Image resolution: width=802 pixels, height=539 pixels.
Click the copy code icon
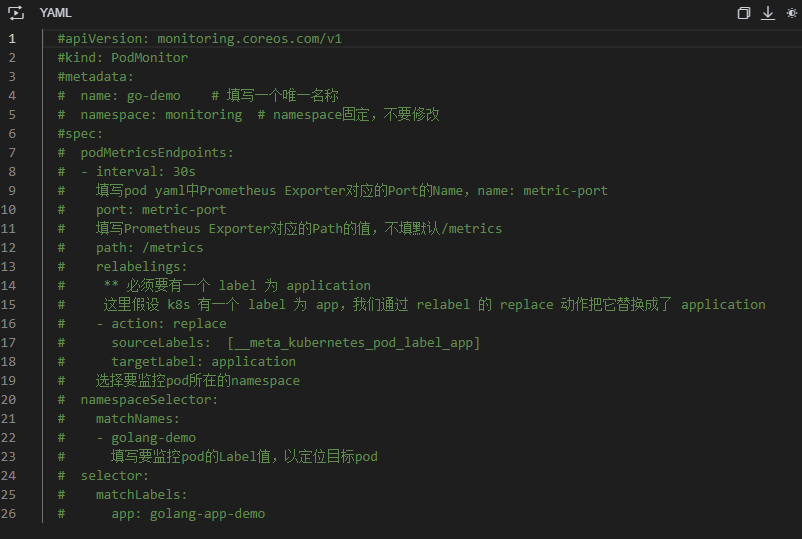point(744,13)
